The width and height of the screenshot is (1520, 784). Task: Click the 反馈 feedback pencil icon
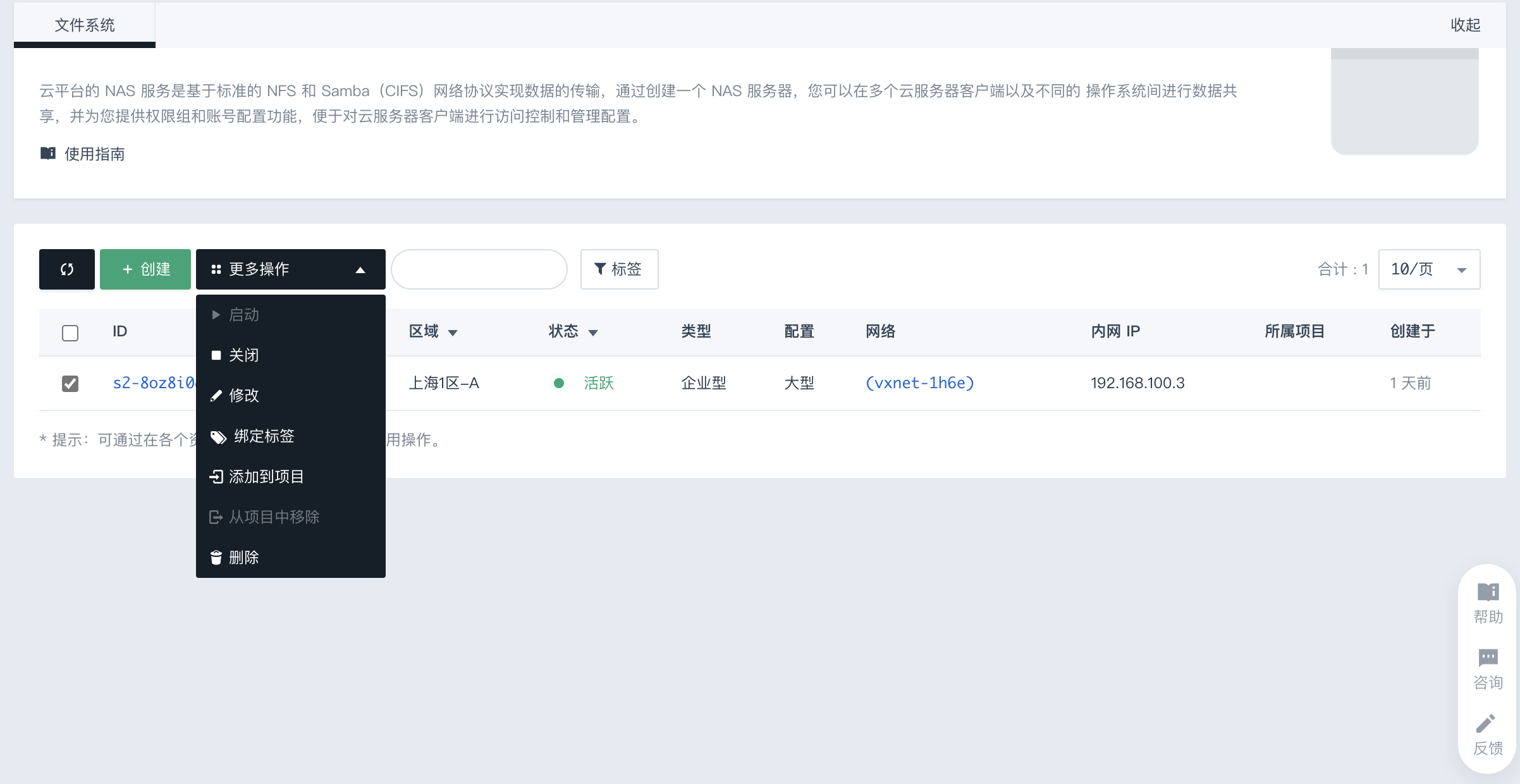(x=1486, y=724)
